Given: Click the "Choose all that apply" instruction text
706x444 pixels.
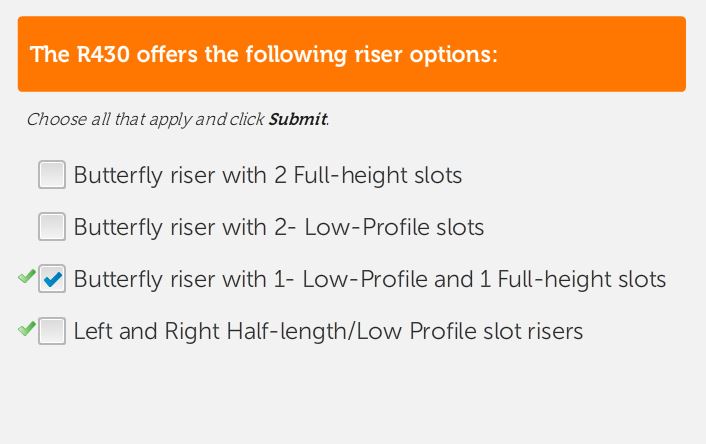Looking at the screenshot, I should (x=108, y=120).
